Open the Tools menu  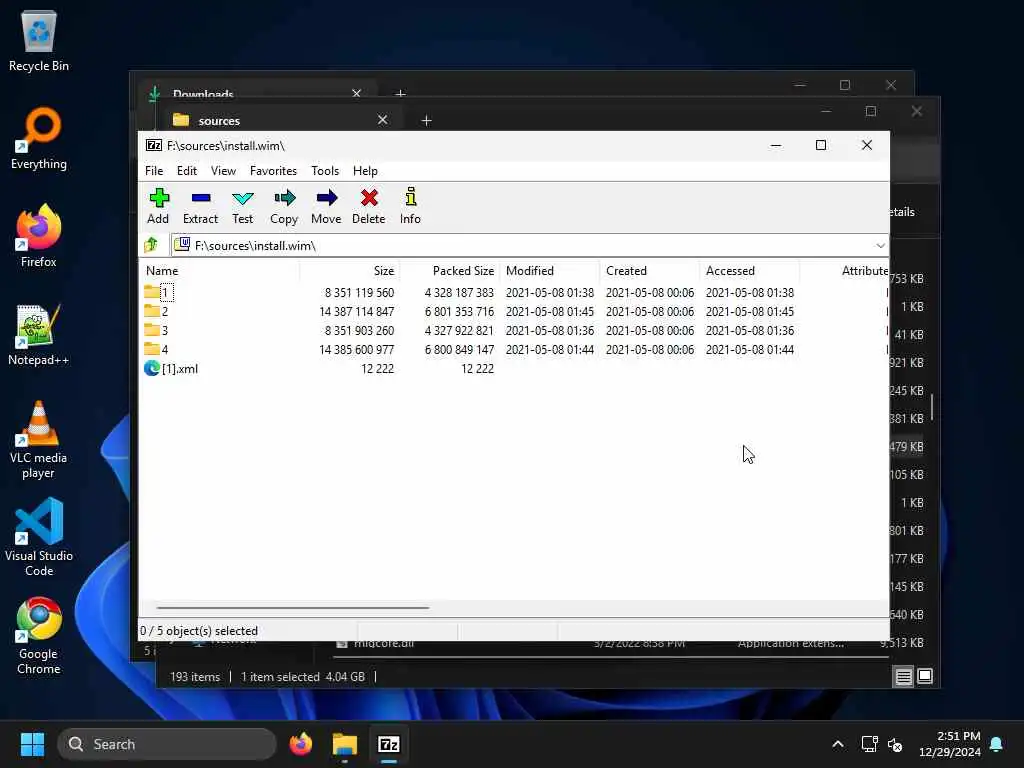(325, 170)
